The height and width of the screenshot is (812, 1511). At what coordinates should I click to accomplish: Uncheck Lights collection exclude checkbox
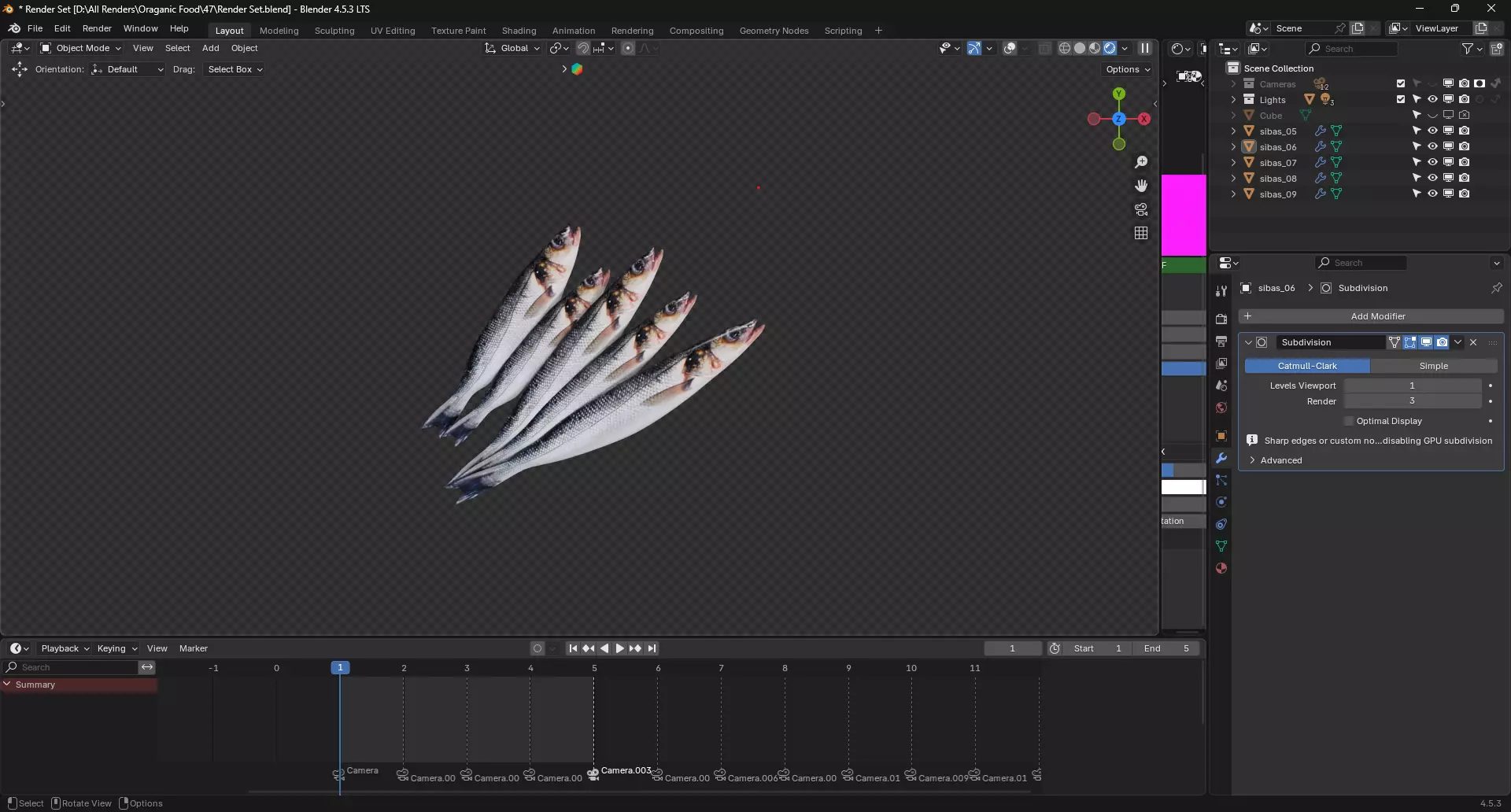click(1401, 99)
